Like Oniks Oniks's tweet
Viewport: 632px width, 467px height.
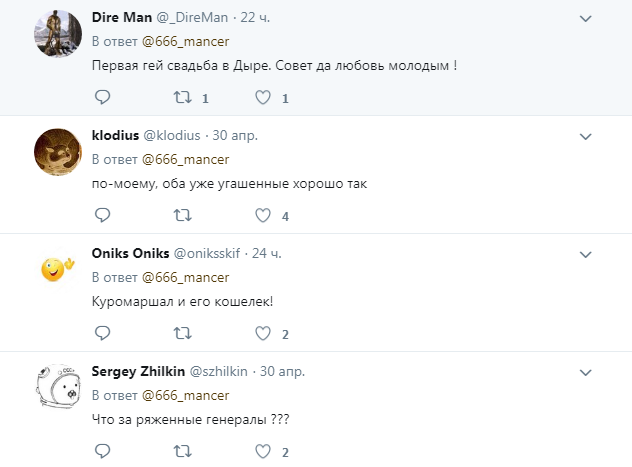pyautogui.click(x=264, y=333)
